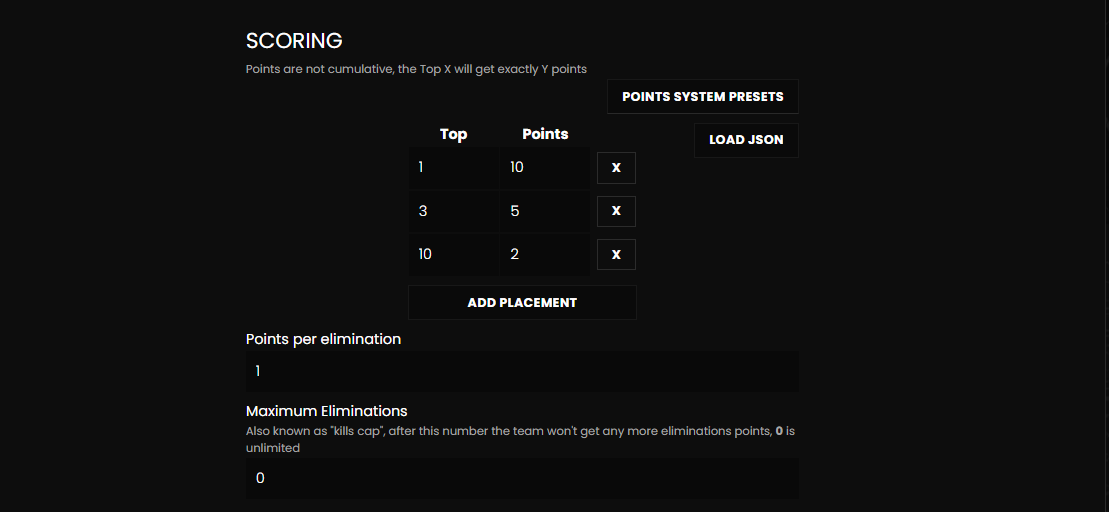Edit the Top field containing 1
This screenshot has width=1109, height=512.
[453, 168]
